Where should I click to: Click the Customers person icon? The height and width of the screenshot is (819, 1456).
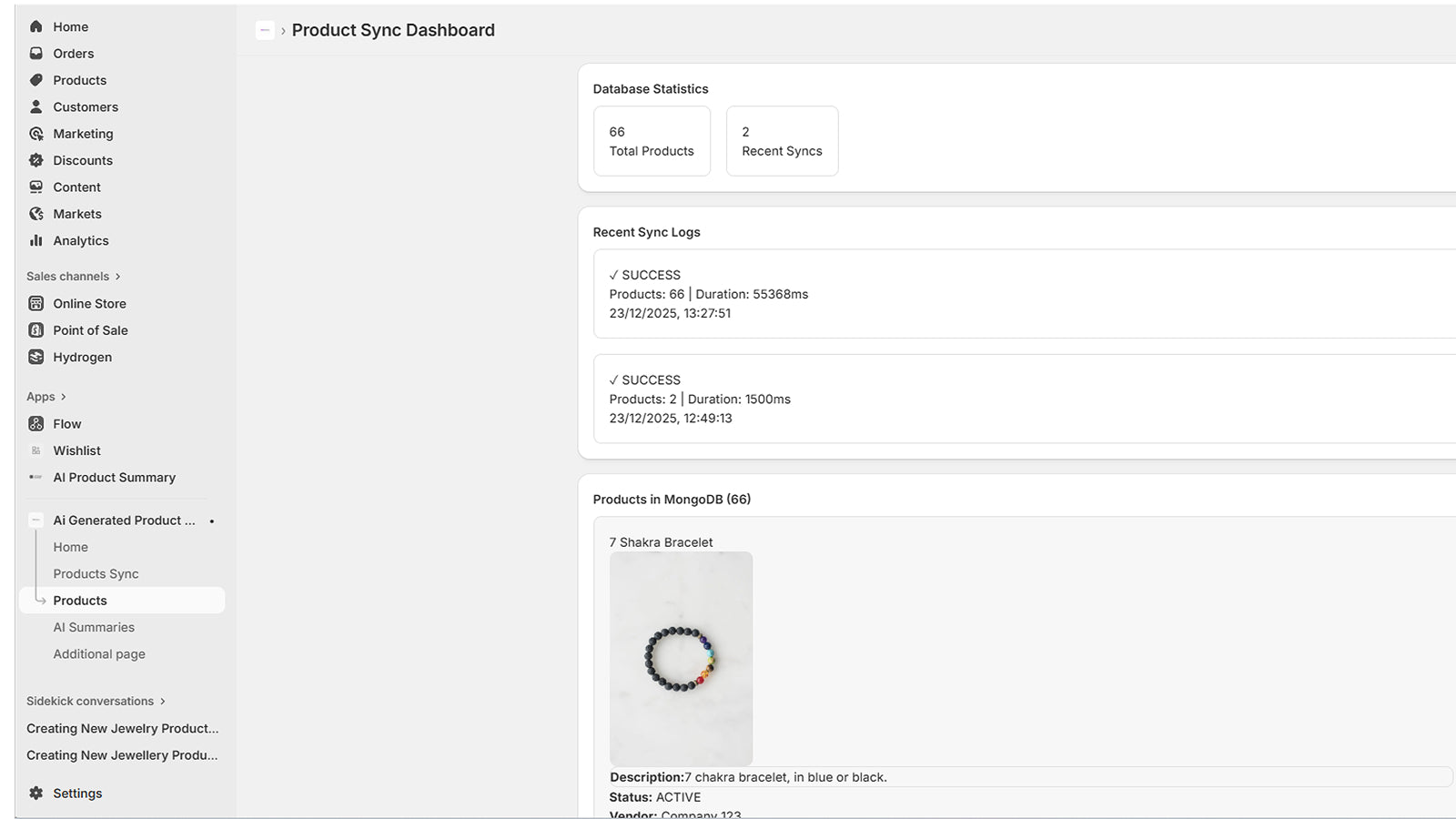[x=36, y=106]
